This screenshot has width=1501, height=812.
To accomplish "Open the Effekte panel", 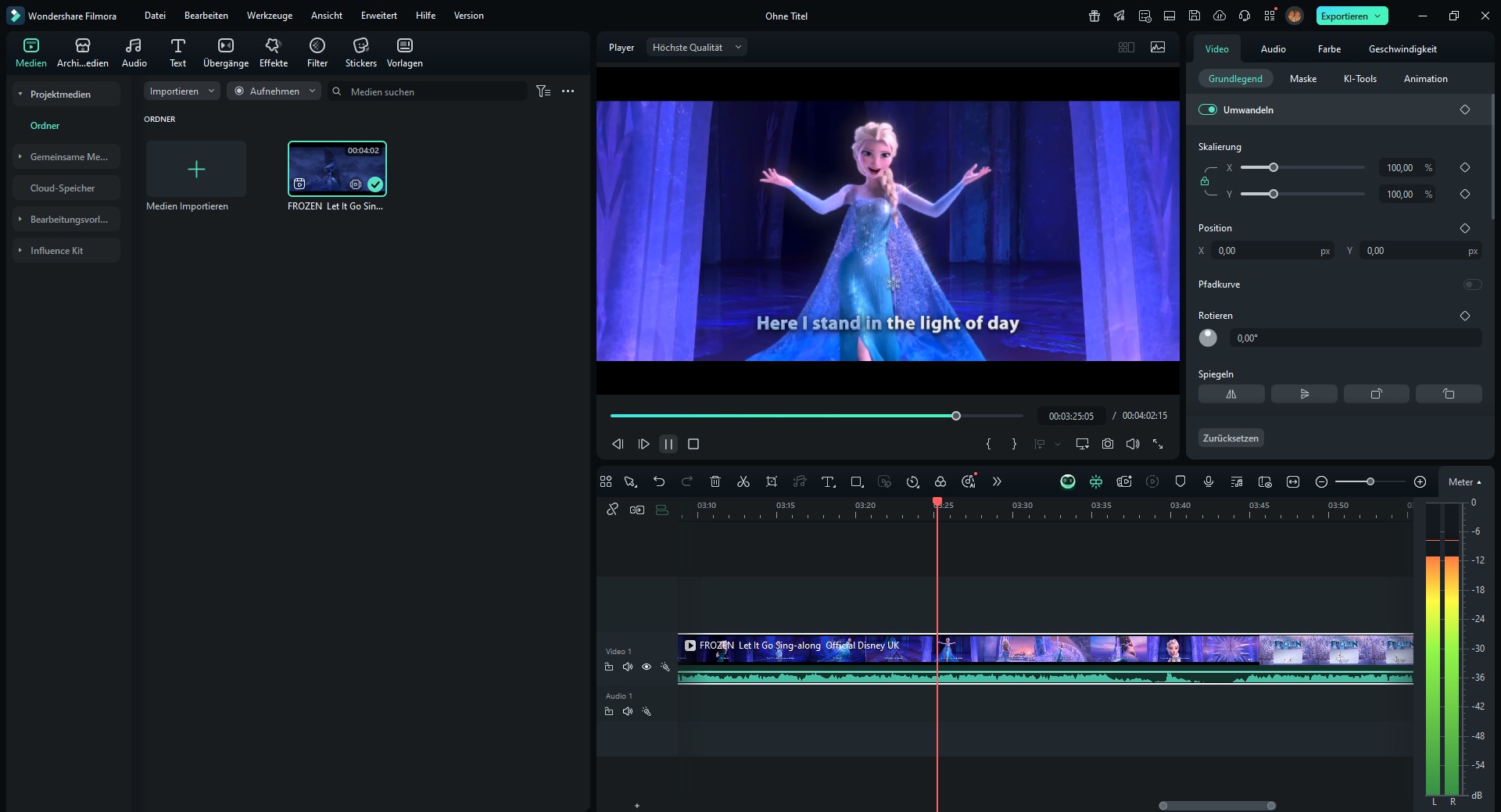I will point(274,52).
